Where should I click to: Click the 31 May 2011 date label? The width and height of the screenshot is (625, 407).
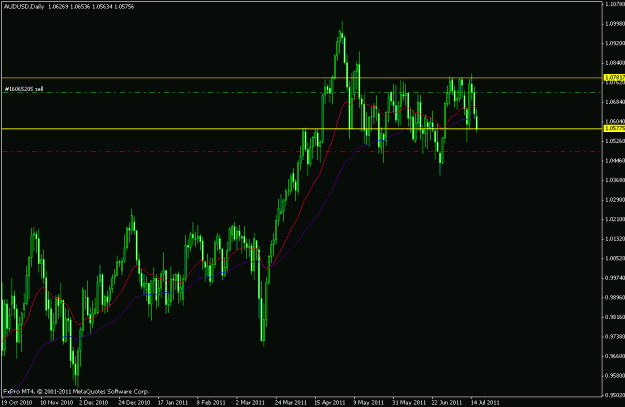point(407,402)
